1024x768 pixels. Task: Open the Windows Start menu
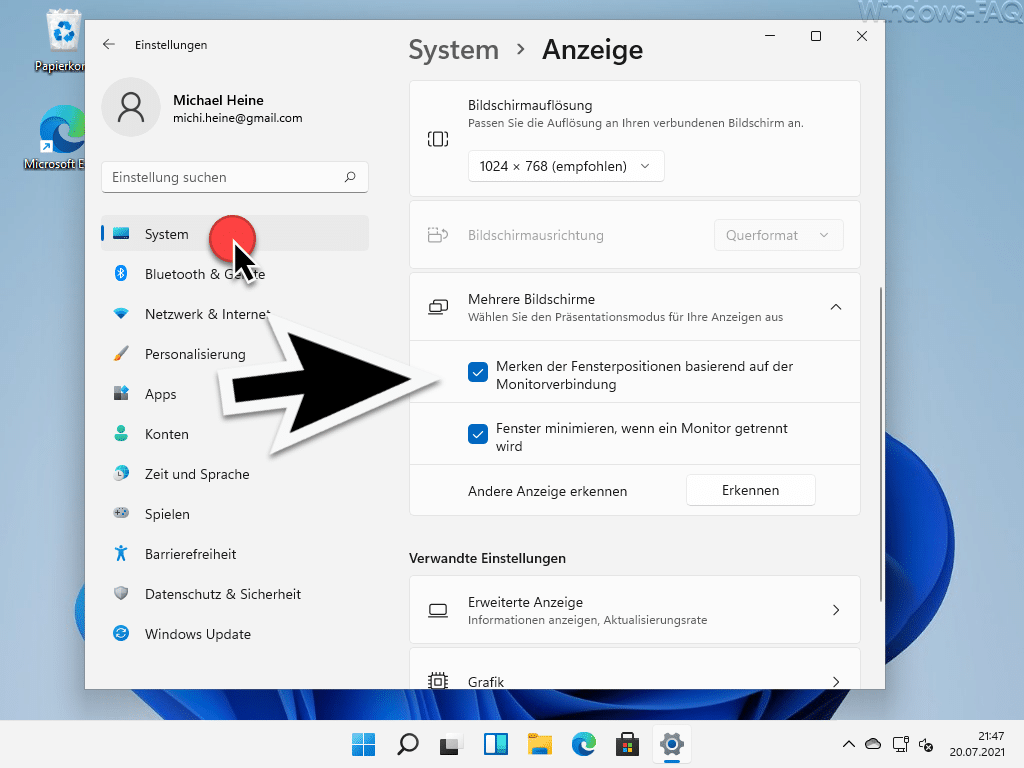(363, 744)
